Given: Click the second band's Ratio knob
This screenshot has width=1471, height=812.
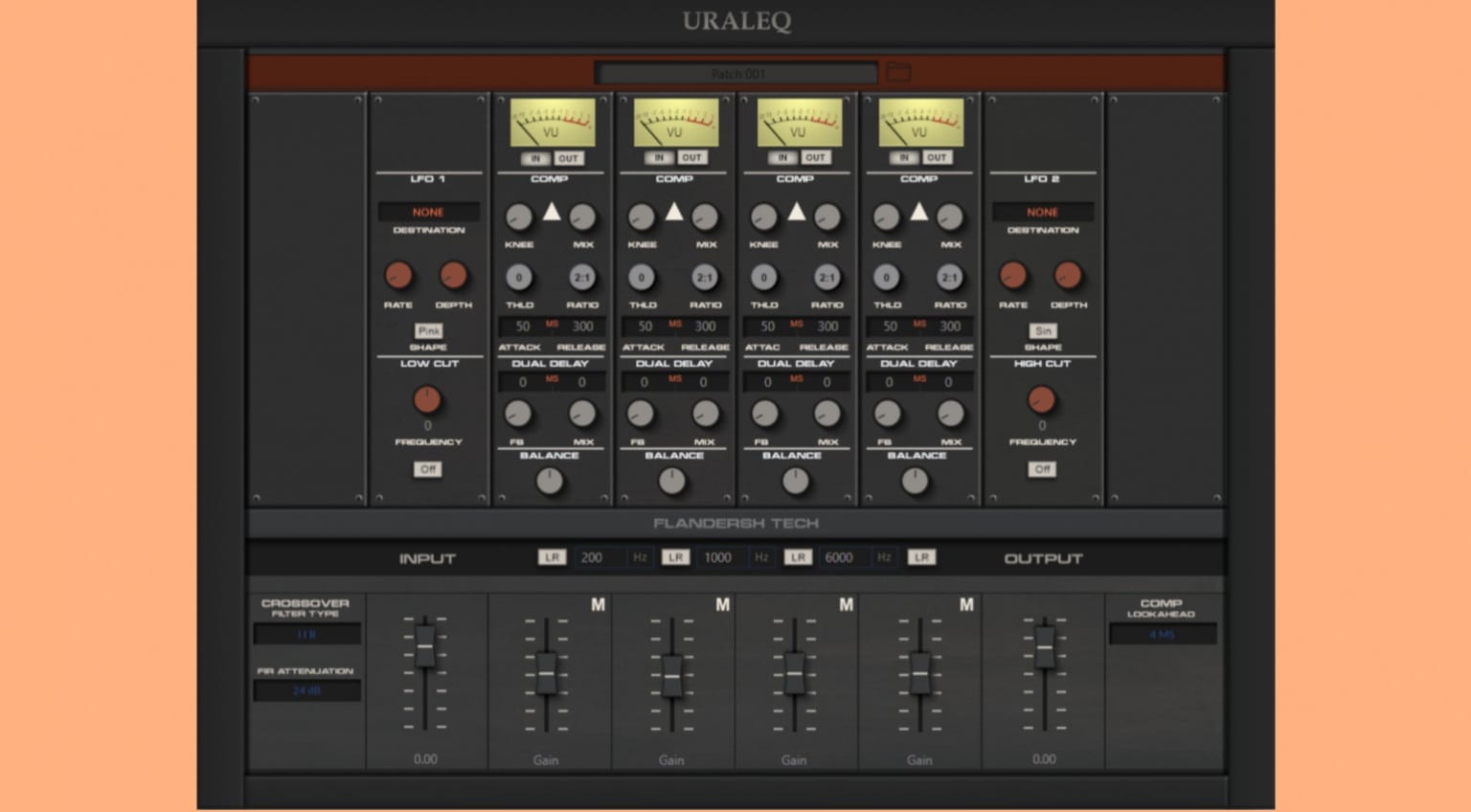Looking at the screenshot, I should tap(704, 278).
